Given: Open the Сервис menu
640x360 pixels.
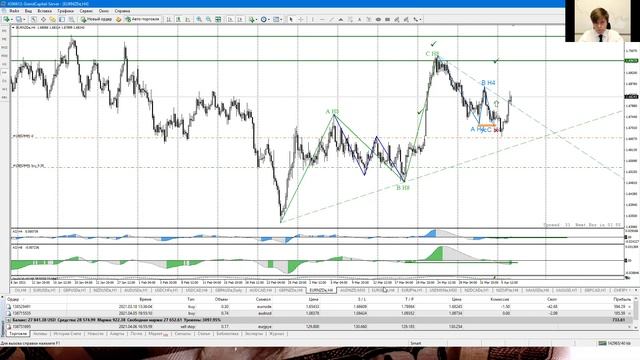Looking at the screenshot, I should pos(86,11).
